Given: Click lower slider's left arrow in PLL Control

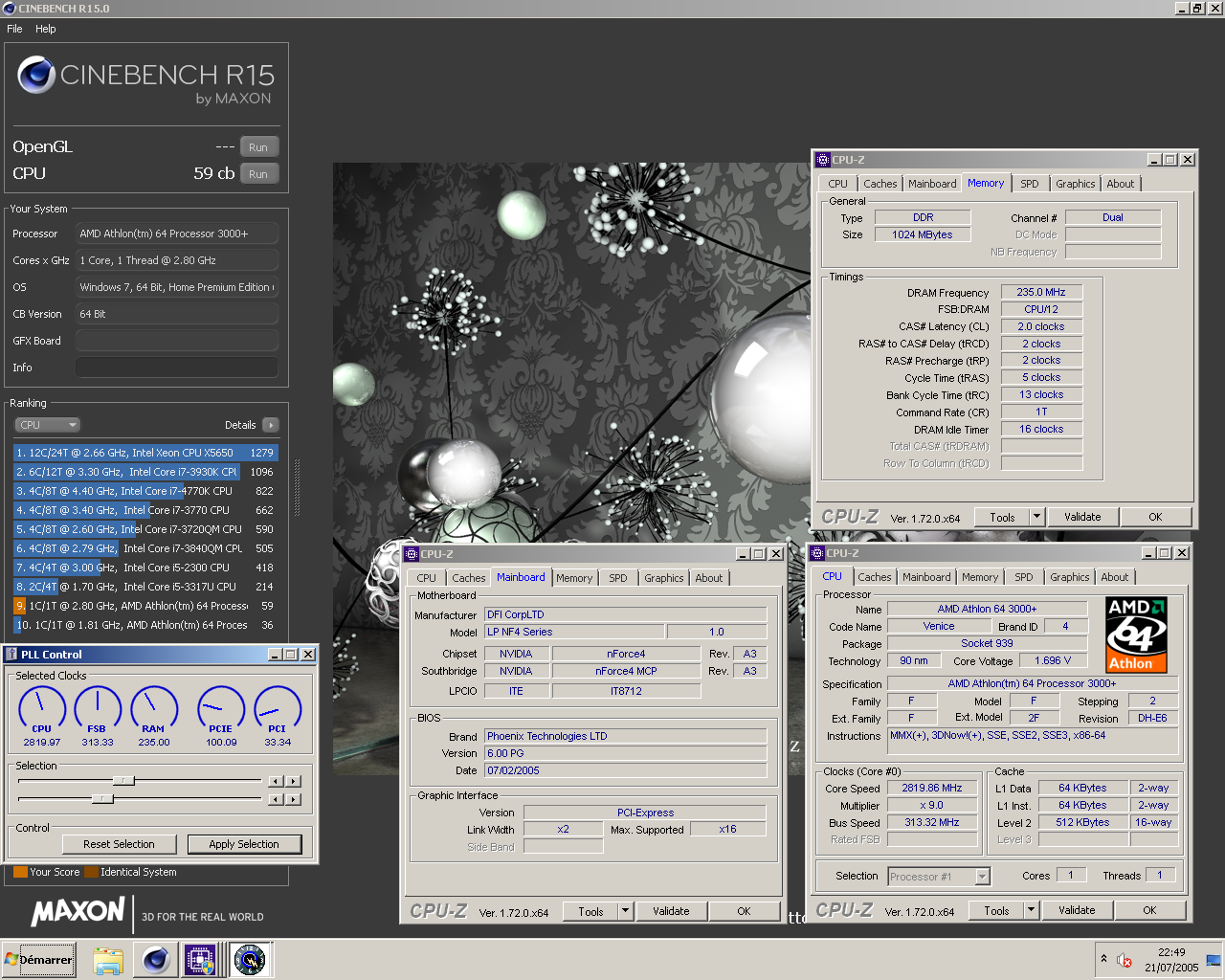Looking at the screenshot, I should click(276, 799).
